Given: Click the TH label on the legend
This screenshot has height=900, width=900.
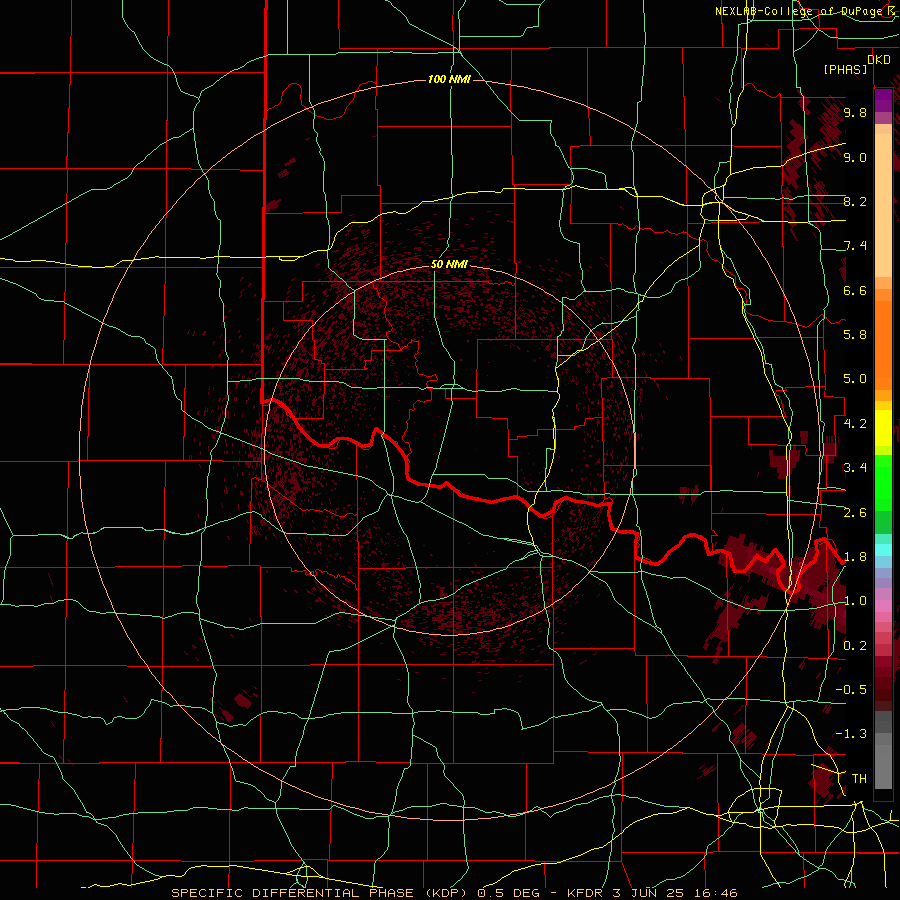Looking at the screenshot, I should click(x=859, y=779).
